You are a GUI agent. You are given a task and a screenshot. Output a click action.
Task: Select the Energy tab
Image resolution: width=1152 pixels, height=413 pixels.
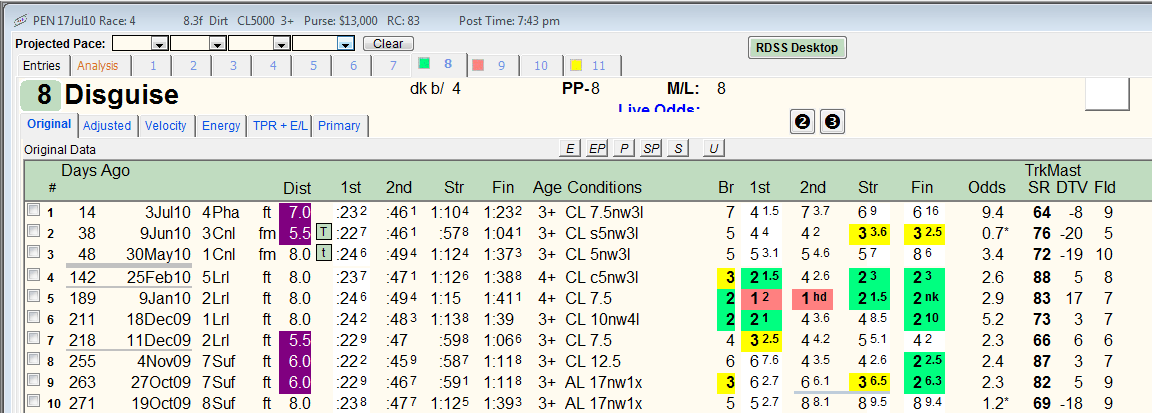pyautogui.click(x=221, y=126)
